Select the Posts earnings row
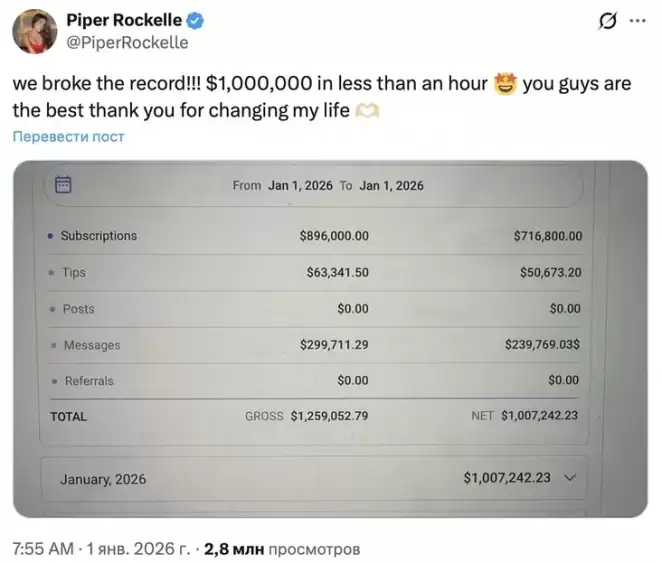 coord(314,309)
